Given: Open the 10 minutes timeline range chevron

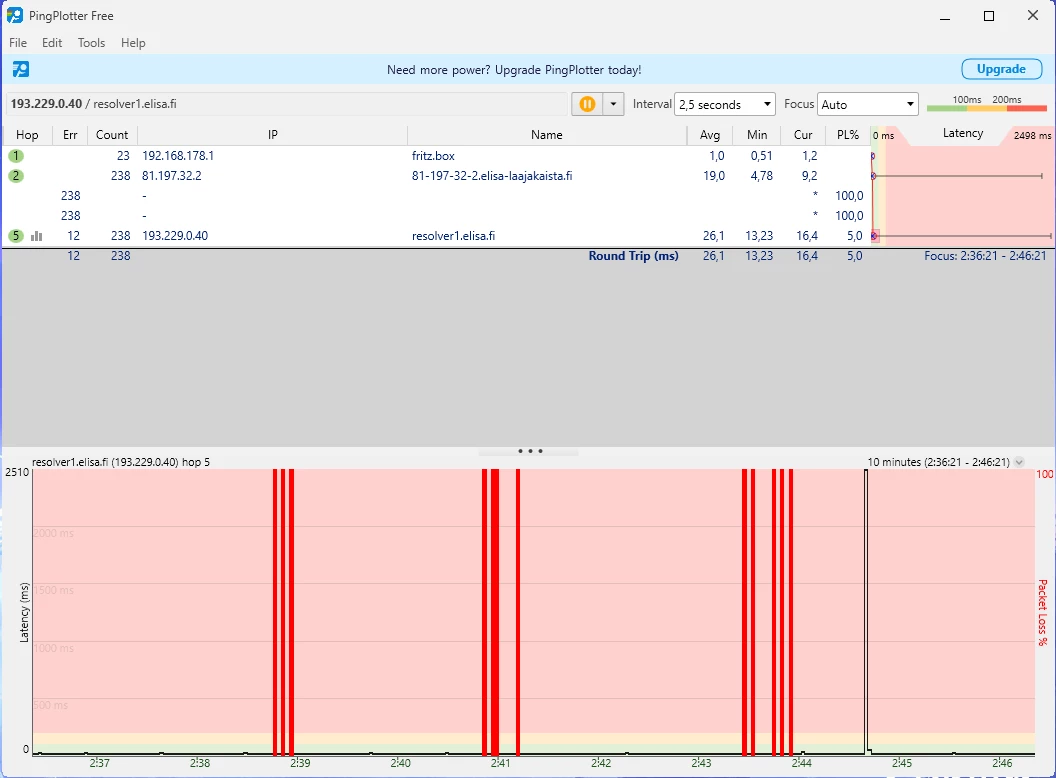Looking at the screenshot, I should pyautogui.click(x=1019, y=462).
